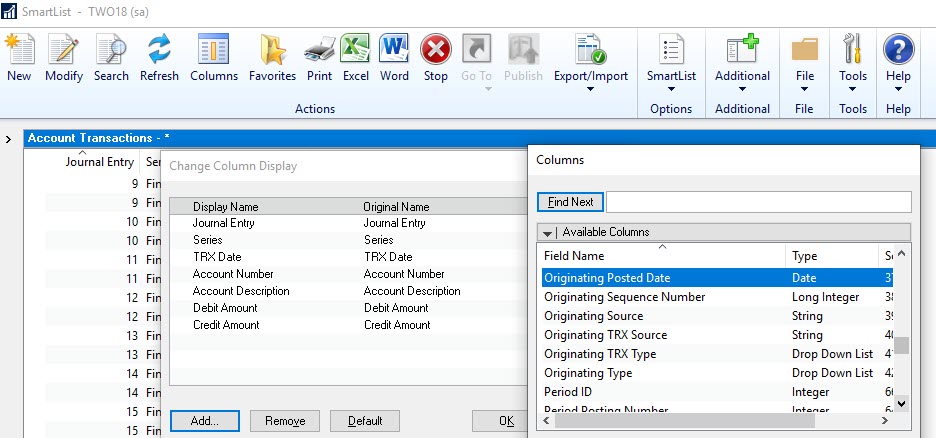Open the Tools menu
This screenshot has height=438, width=936.
coord(853,58)
